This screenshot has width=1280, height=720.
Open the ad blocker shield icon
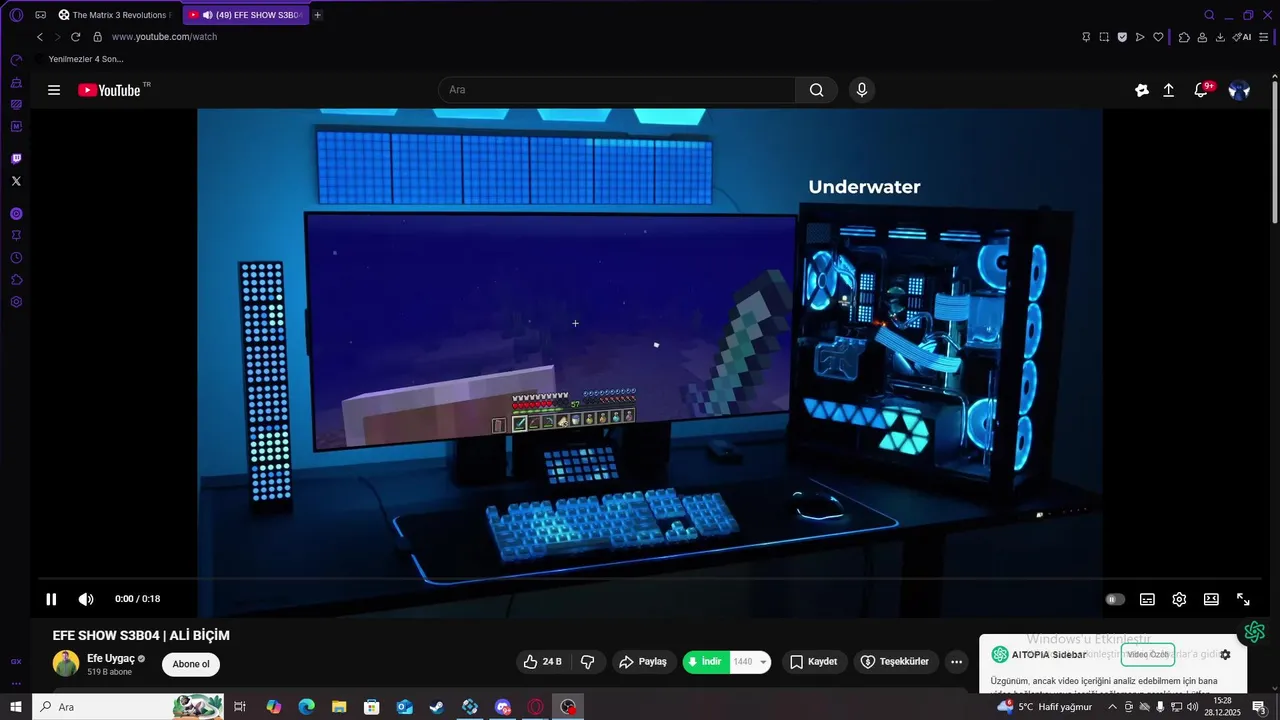[1122, 37]
